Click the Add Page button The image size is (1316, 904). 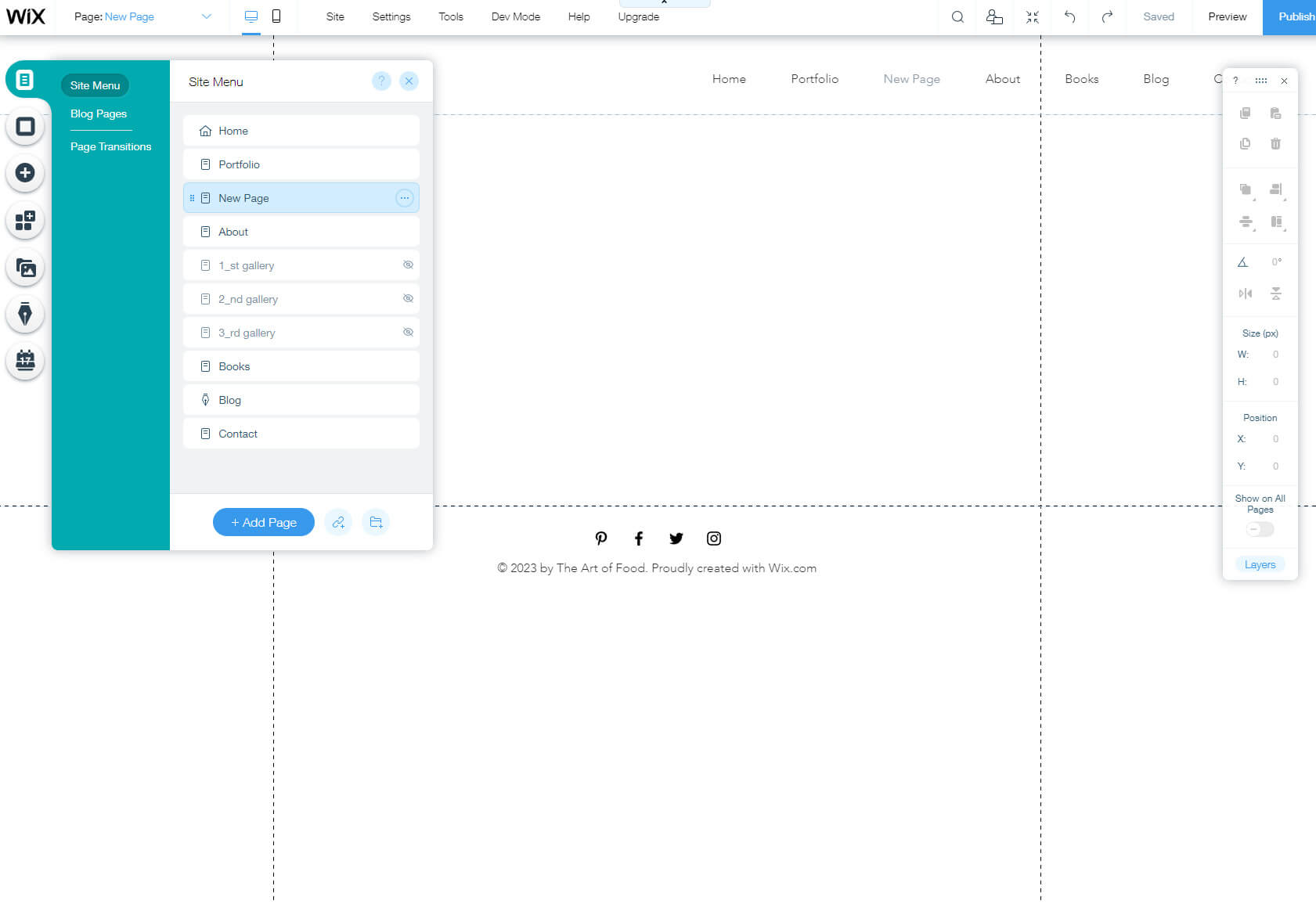[x=263, y=522]
